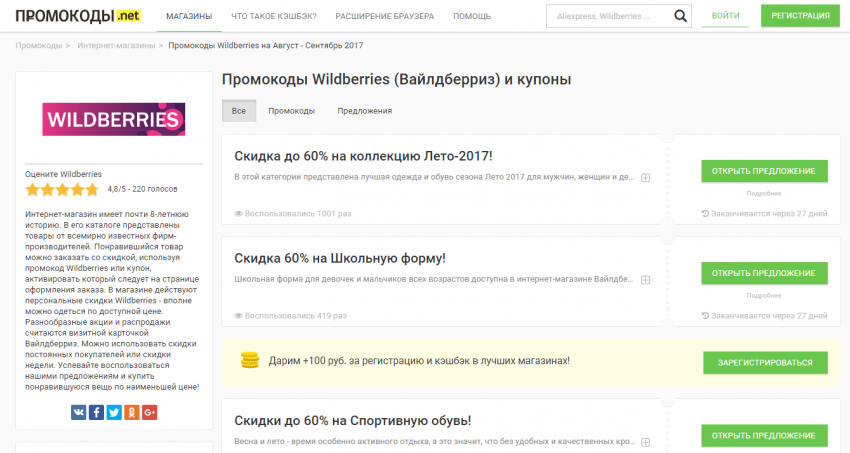Viewport: 850px width, 453px height.
Task: Click Подробнее under Школьную форму offer
Action: [764, 296]
